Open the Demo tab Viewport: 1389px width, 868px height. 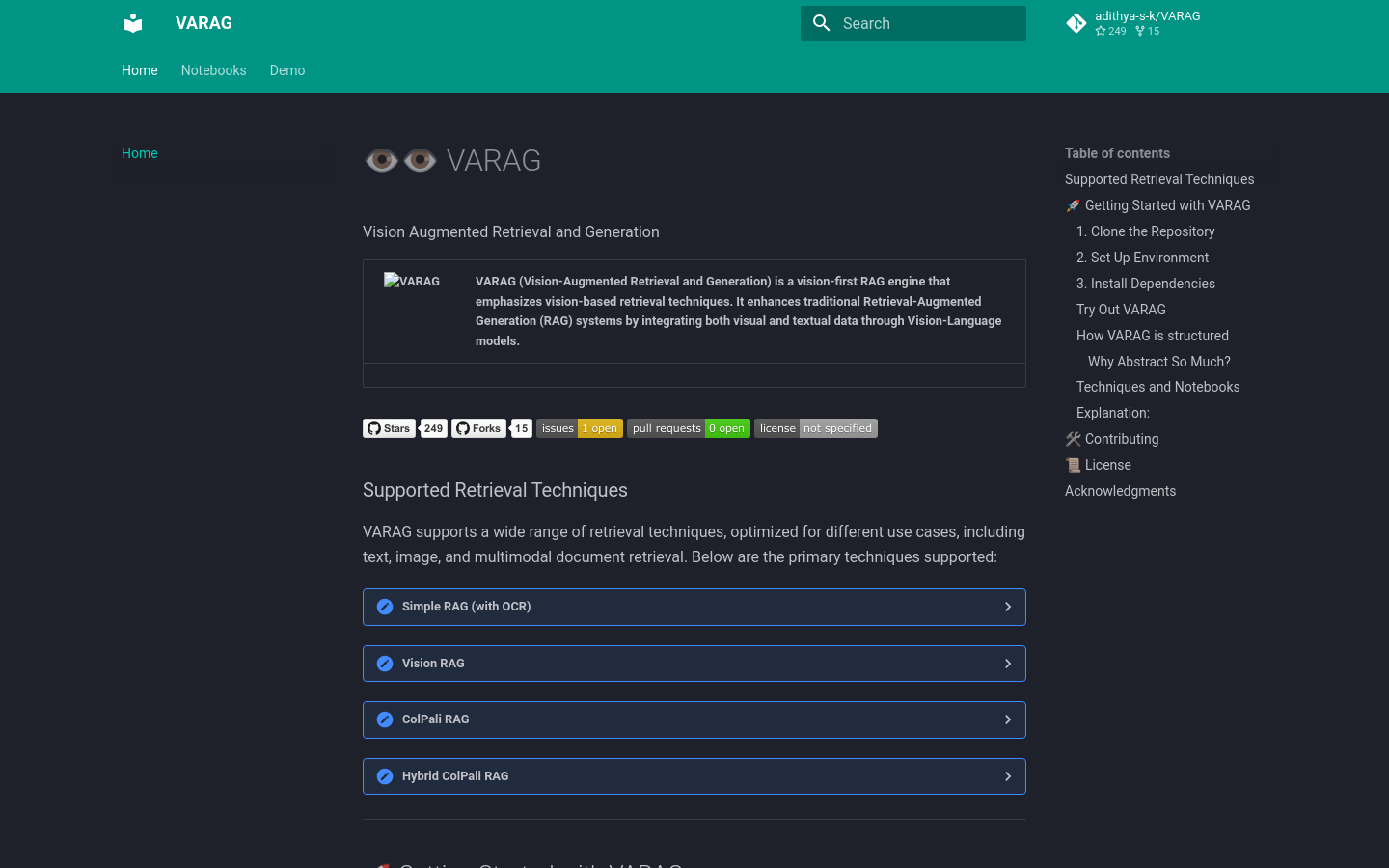coord(287,70)
